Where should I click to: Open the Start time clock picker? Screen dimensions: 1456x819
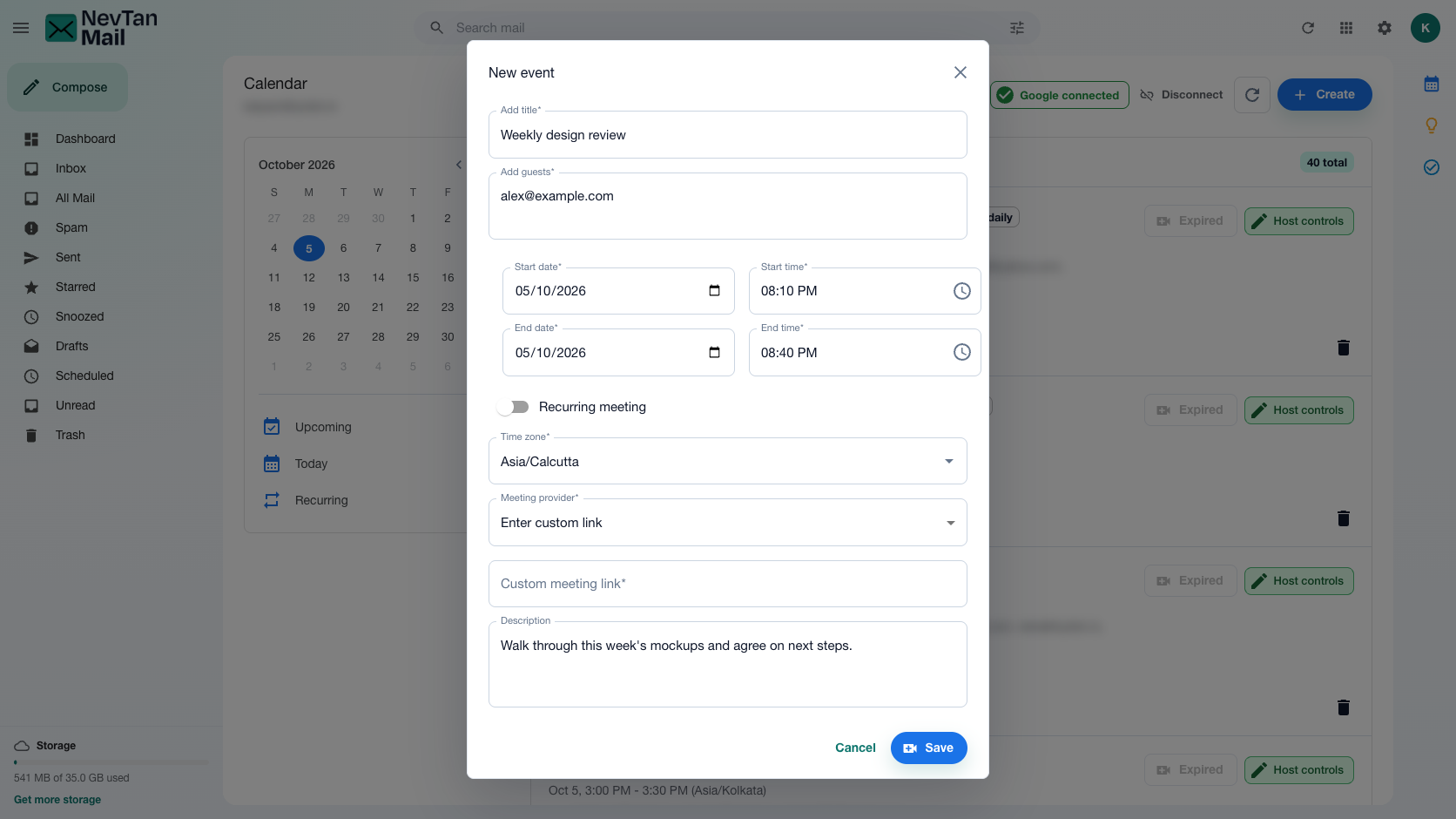(x=962, y=291)
